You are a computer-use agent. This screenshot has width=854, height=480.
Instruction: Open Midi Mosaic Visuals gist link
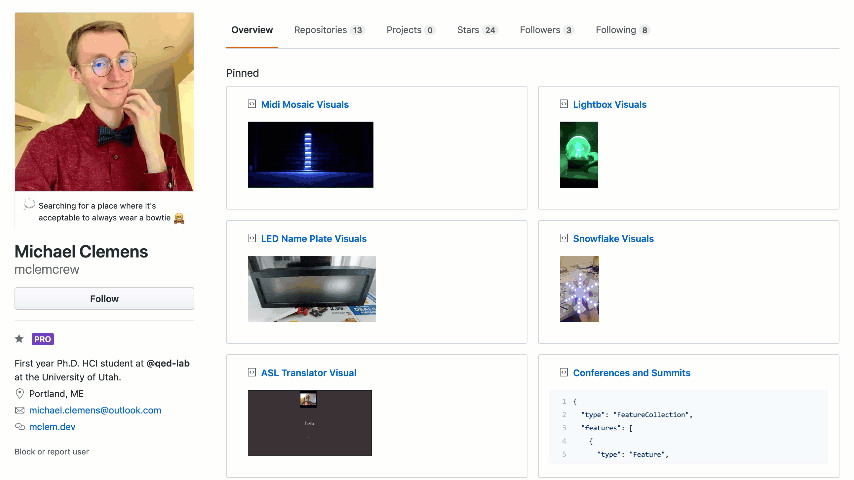pos(304,105)
